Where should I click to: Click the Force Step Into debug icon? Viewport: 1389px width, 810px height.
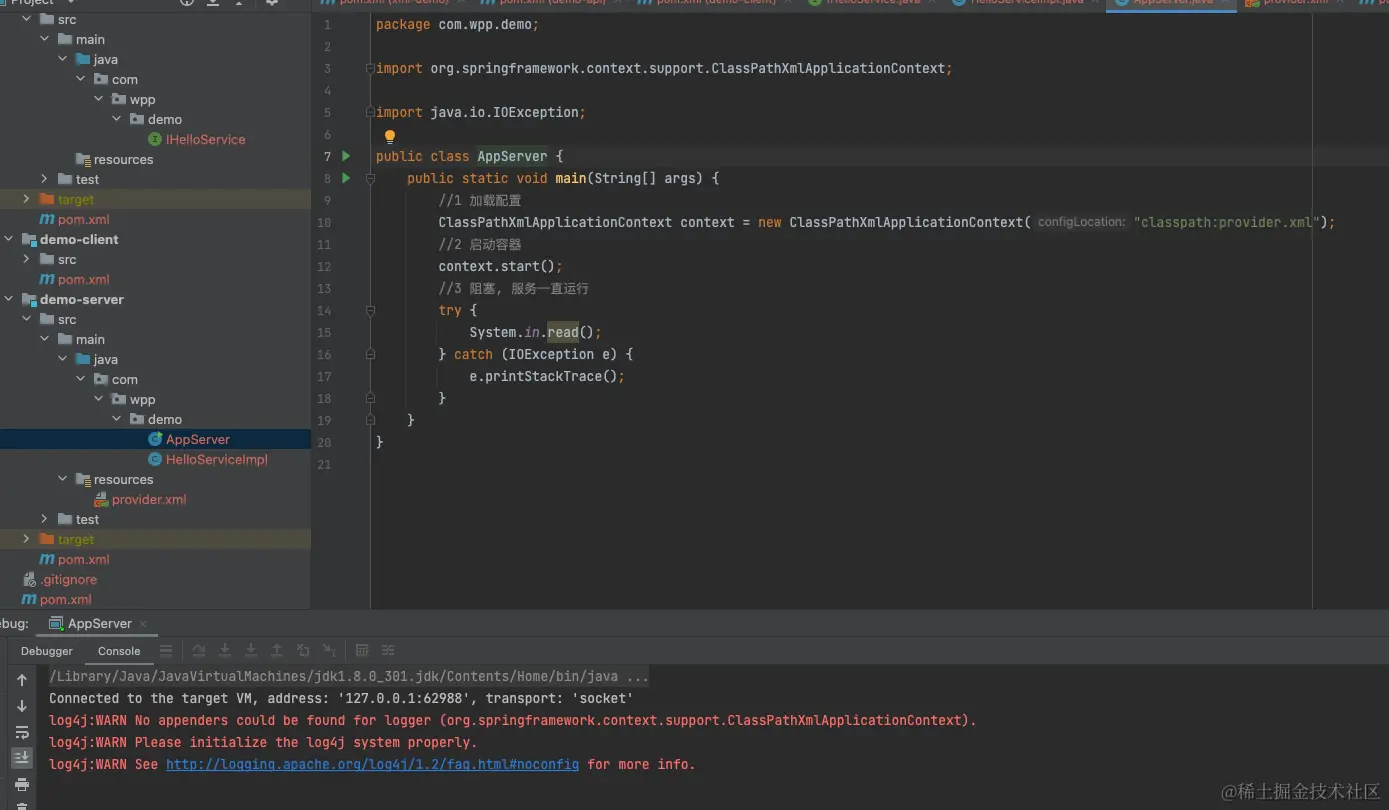point(251,650)
